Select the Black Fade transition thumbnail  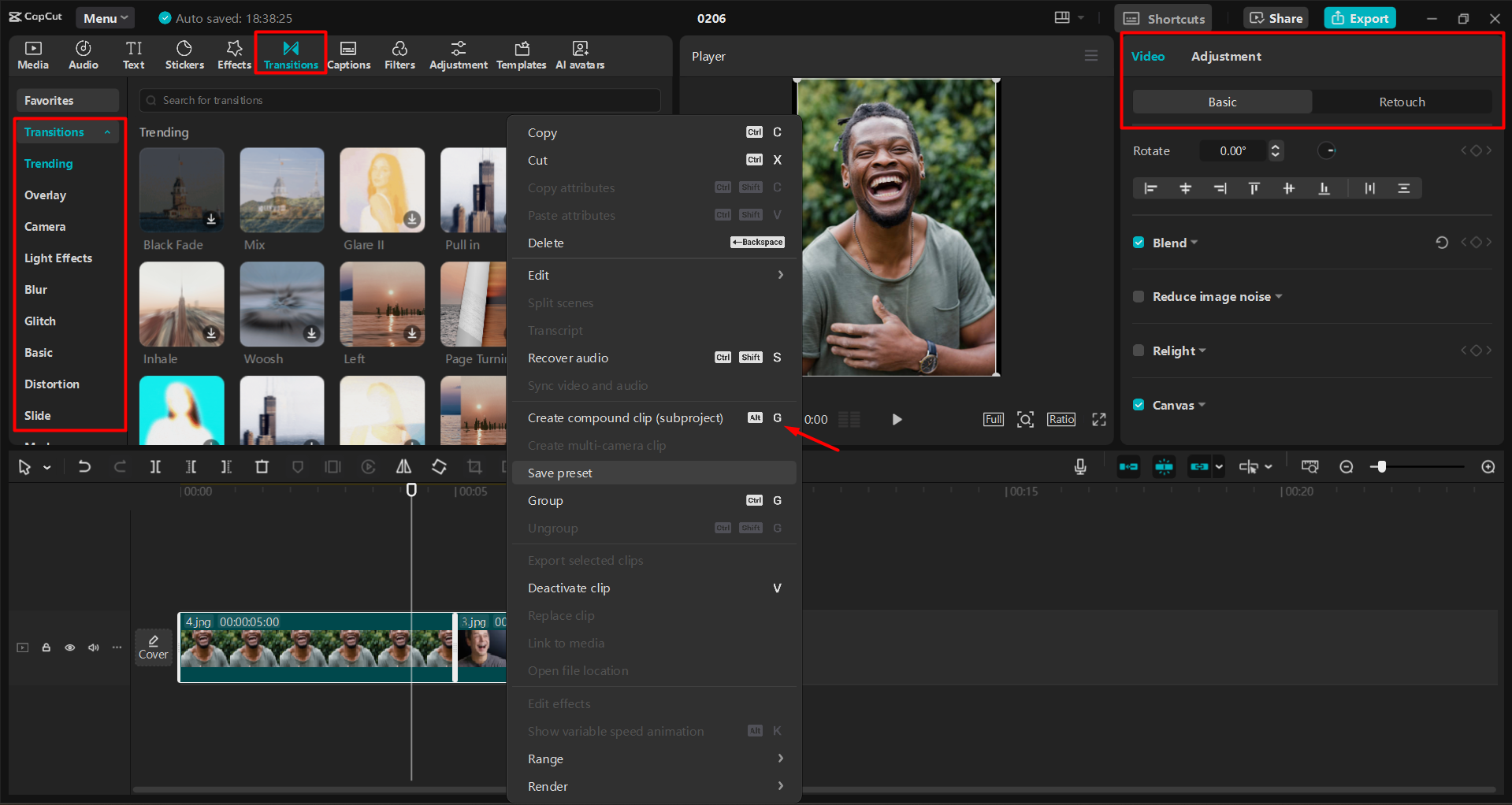[x=181, y=190]
